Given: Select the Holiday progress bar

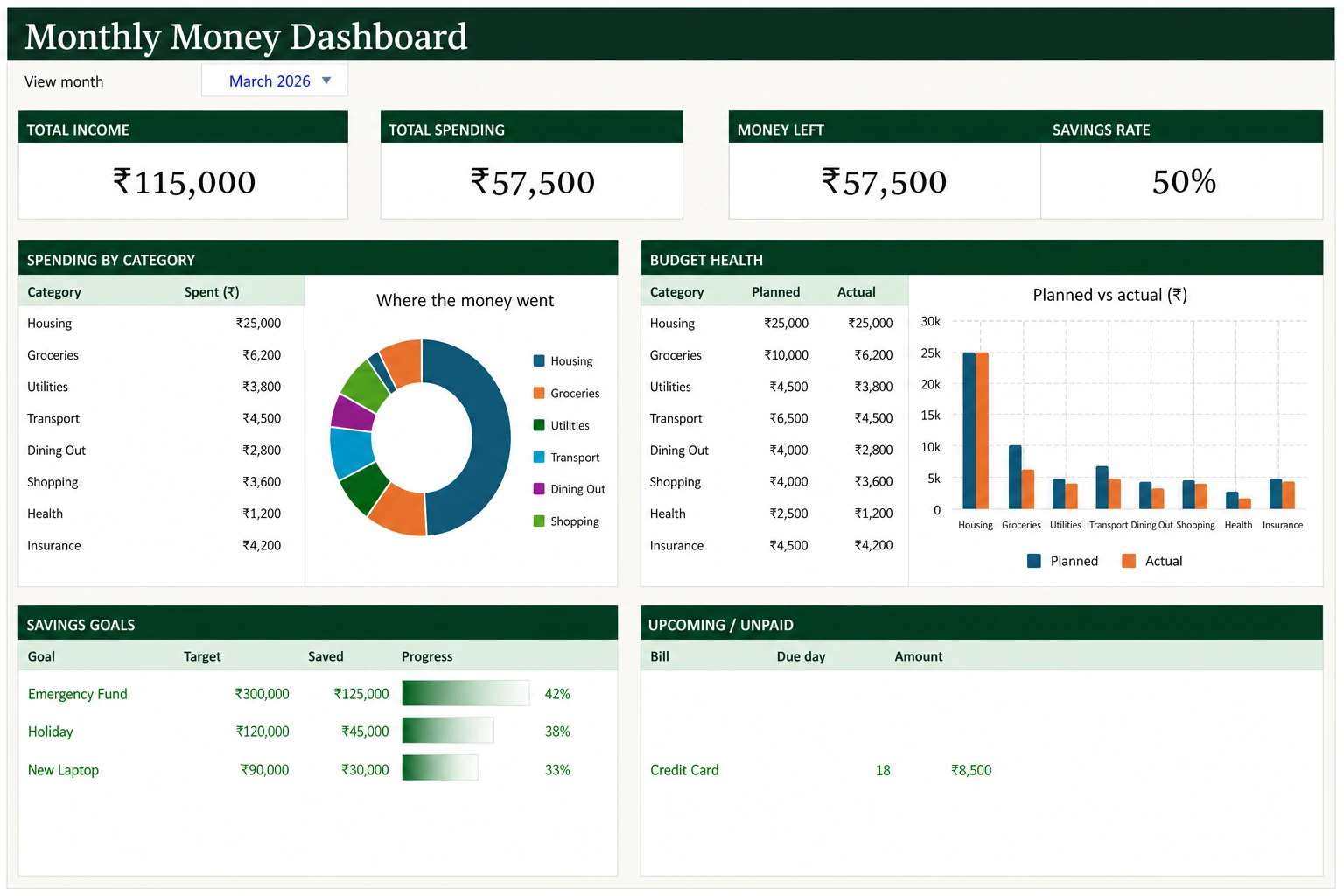Looking at the screenshot, I should pos(448,731).
